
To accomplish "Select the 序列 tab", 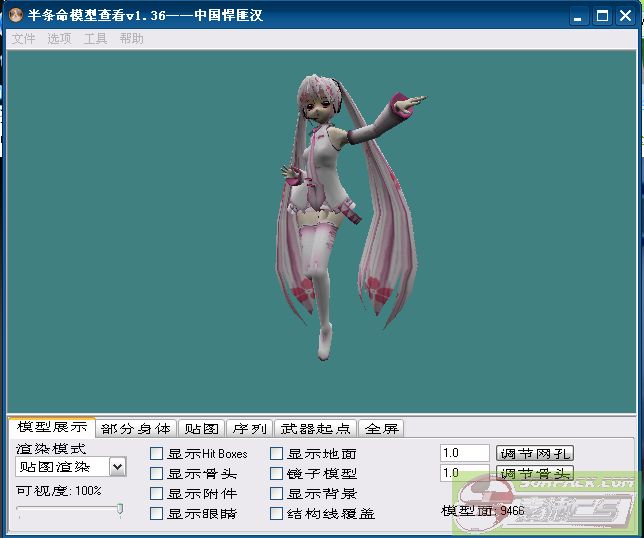I will pyautogui.click(x=249, y=428).
